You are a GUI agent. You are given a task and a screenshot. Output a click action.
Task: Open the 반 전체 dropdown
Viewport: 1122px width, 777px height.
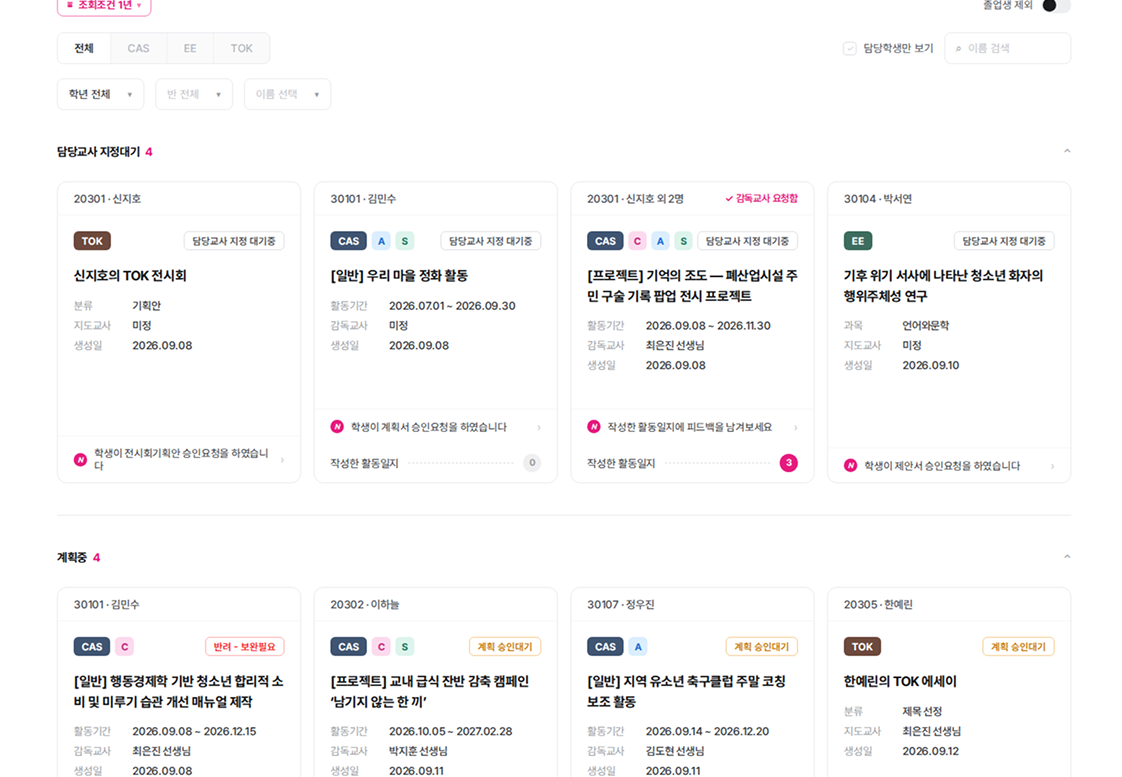[194, 94]
